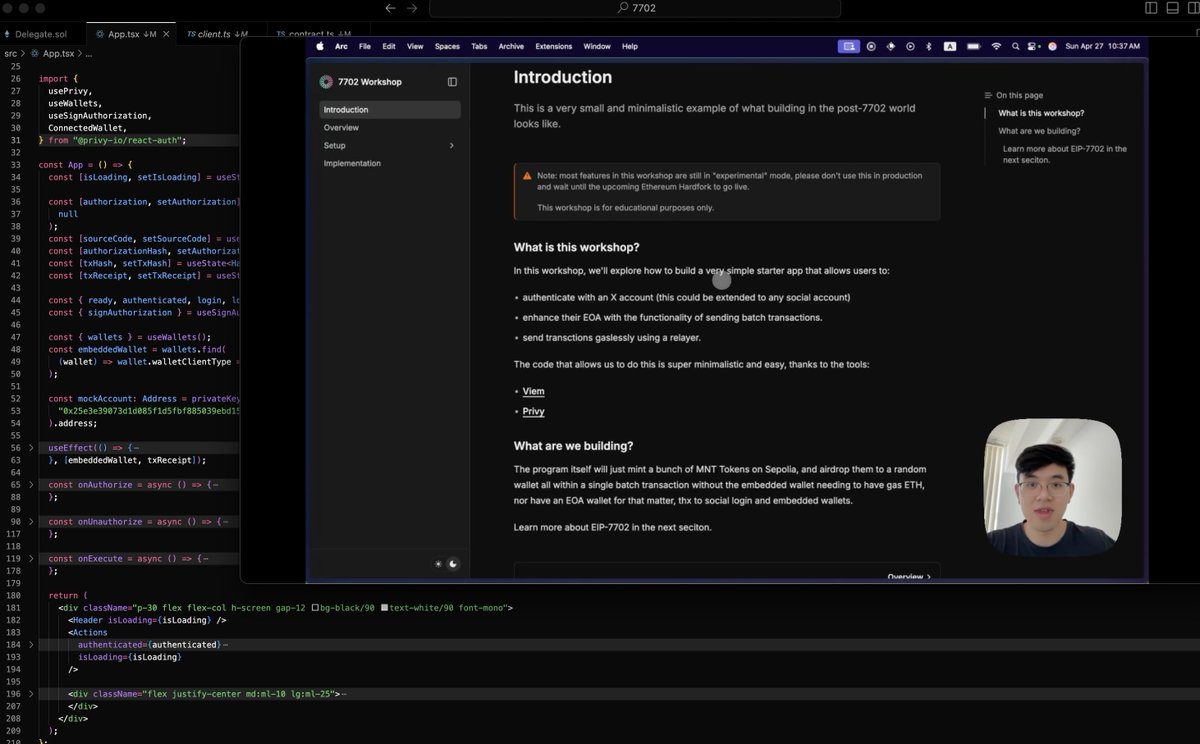Go forward with editor's right arrow
Screen dimensions: 1200x744
tap(413, 8)
